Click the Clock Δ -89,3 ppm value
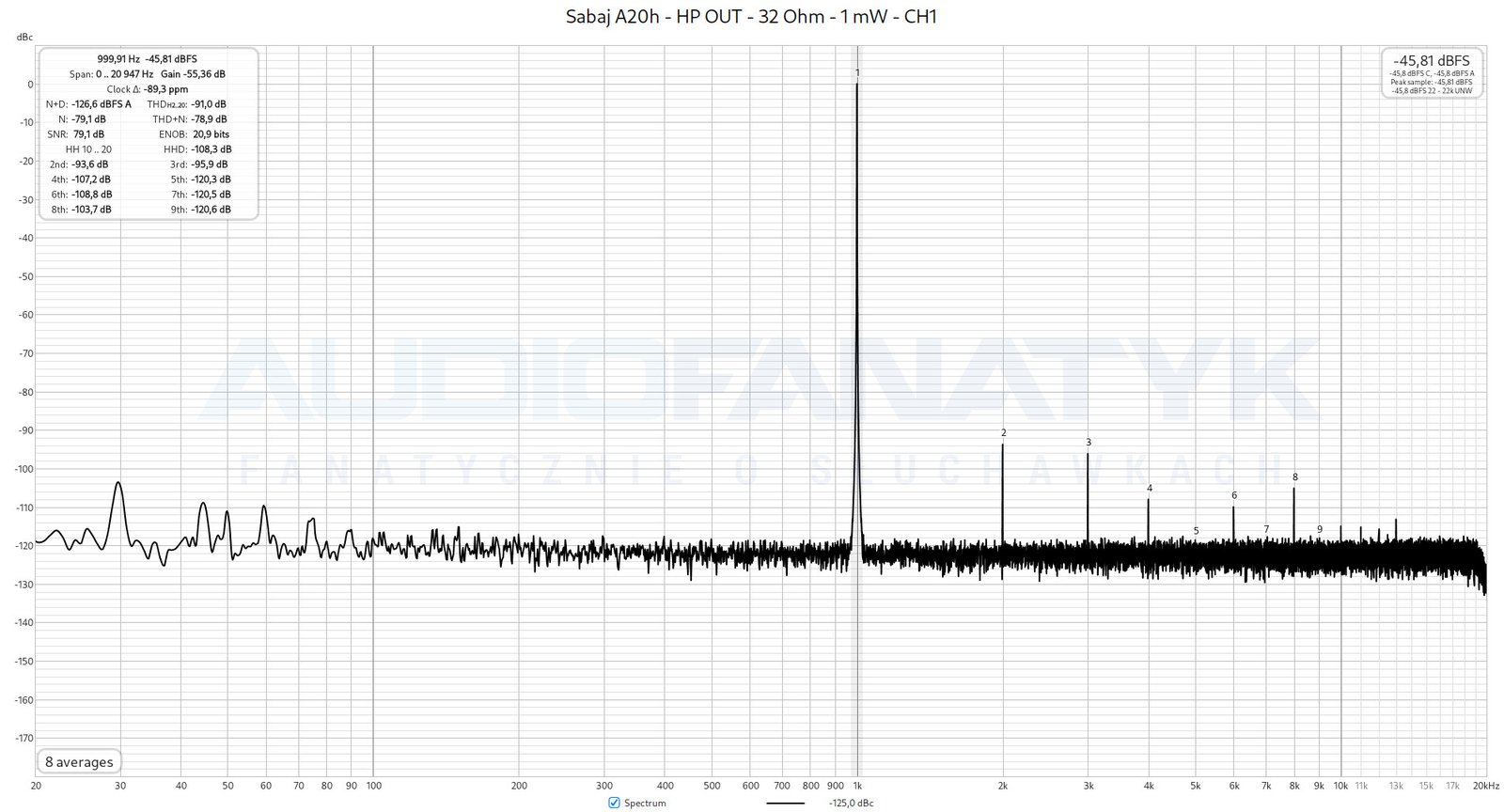The height and width of the screenshot is (812, 1504). pos(165,89)
